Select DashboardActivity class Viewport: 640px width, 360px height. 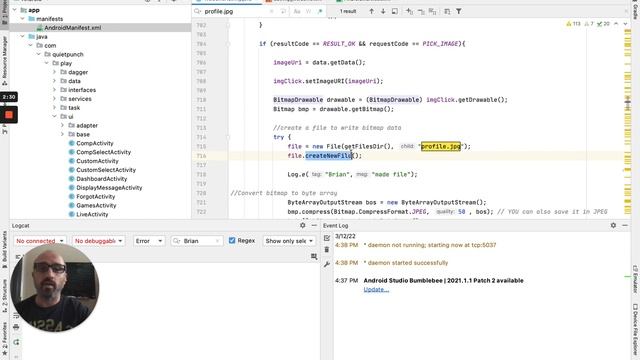click(102, 179)
